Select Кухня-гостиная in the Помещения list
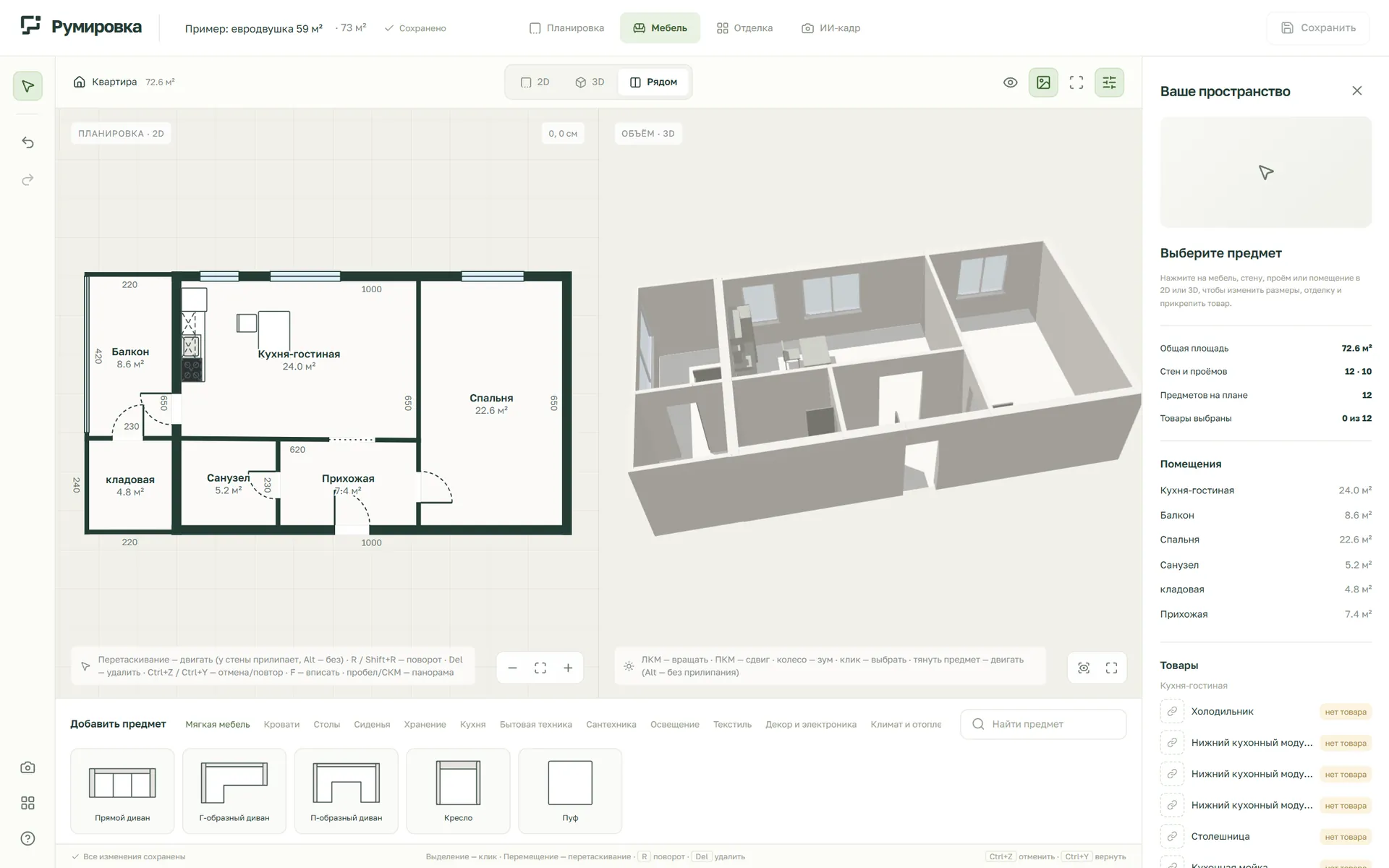This screenshot has width=1389, height=868. [x=1265, y=490]
